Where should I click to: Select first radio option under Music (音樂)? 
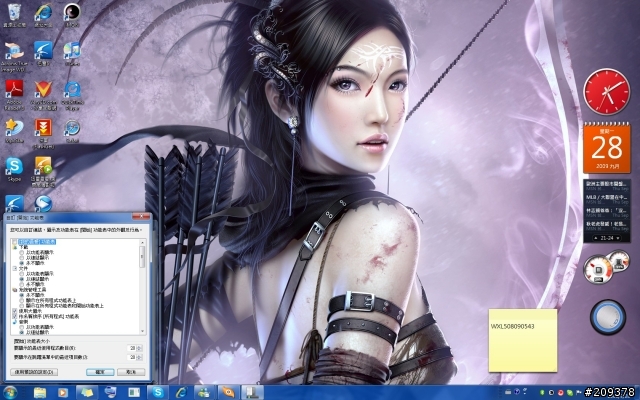[21, 327]
